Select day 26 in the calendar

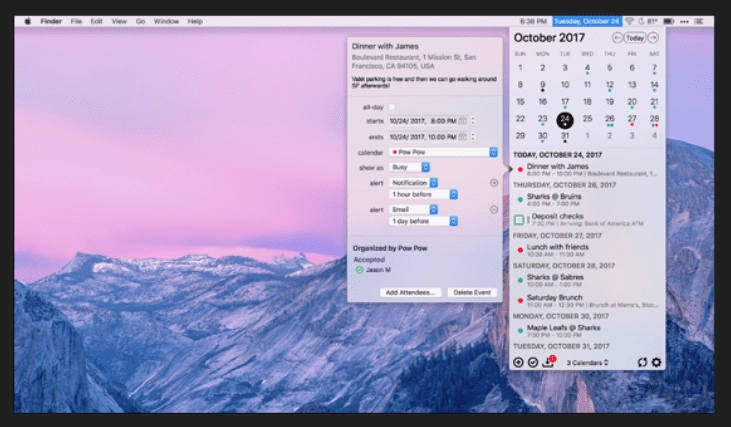click(609, 119)
